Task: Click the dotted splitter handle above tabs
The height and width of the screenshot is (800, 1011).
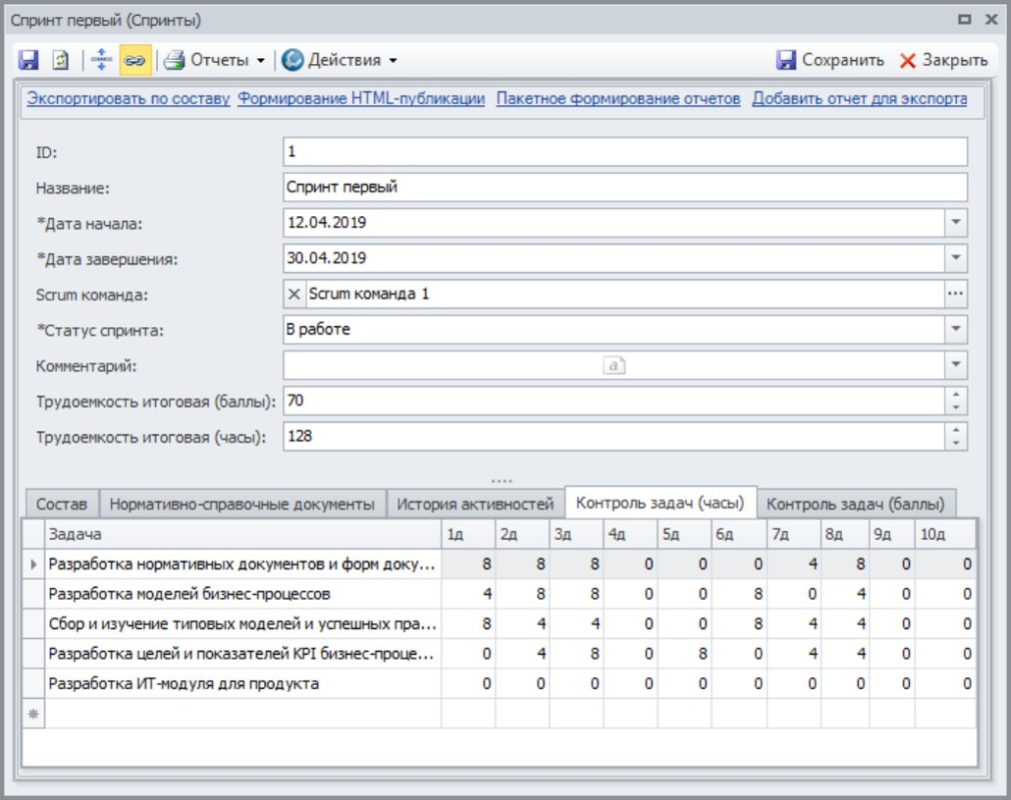Action: (502, 481)
